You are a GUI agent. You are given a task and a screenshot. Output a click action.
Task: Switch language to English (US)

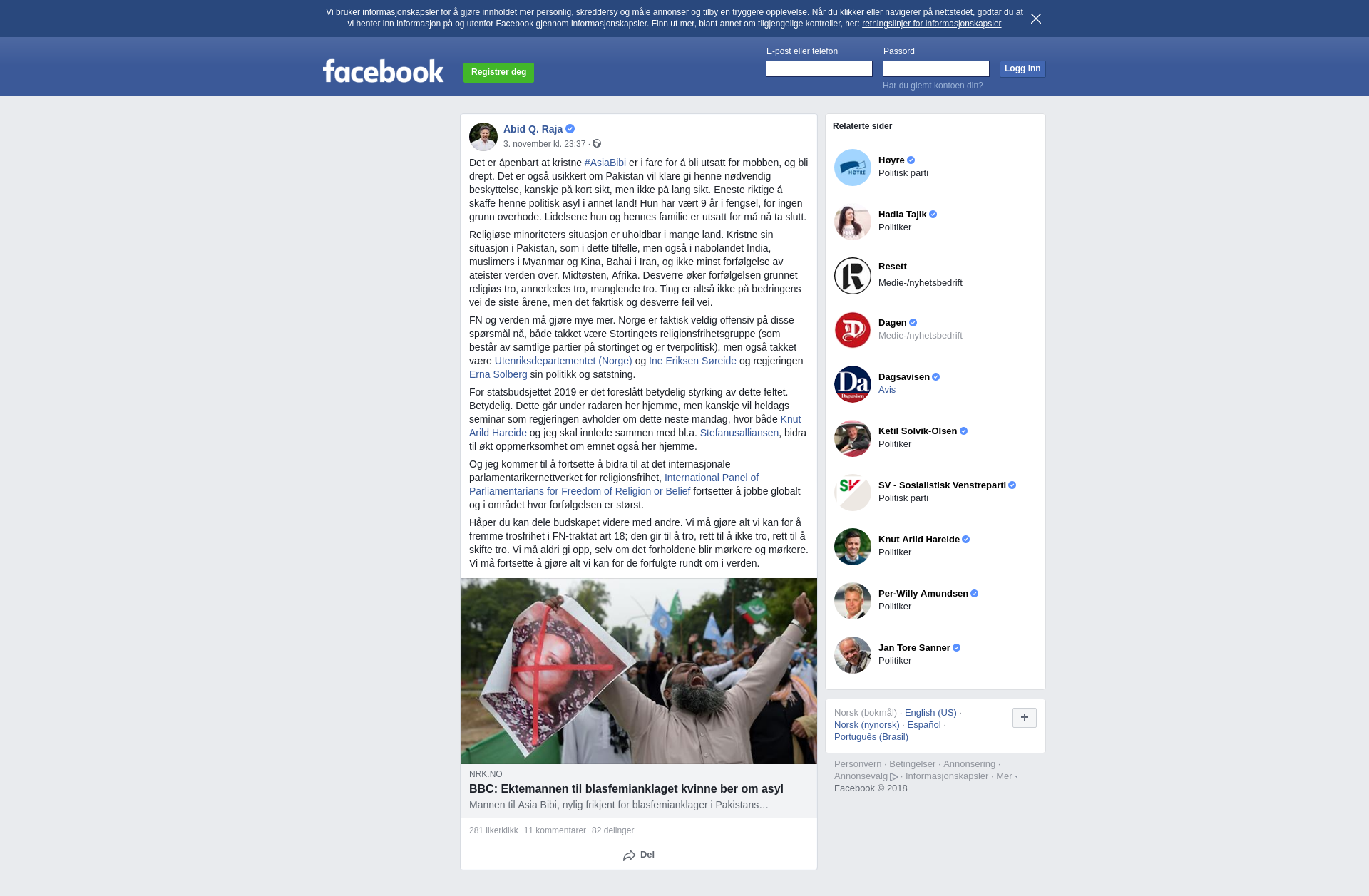coord(930,713)
